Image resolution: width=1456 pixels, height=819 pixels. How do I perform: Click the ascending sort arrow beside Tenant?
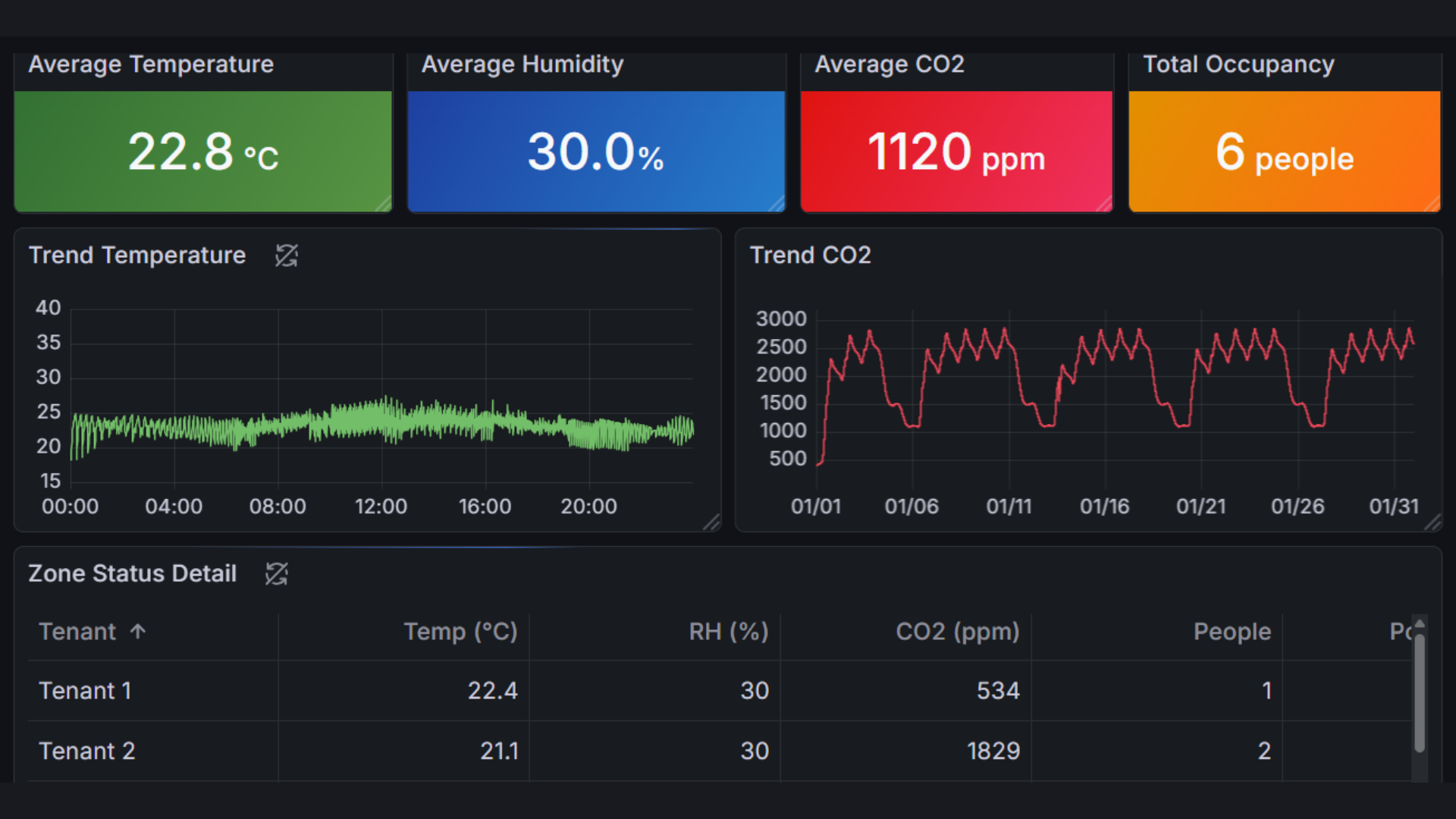pyautogui.click(x=137, y=632)
